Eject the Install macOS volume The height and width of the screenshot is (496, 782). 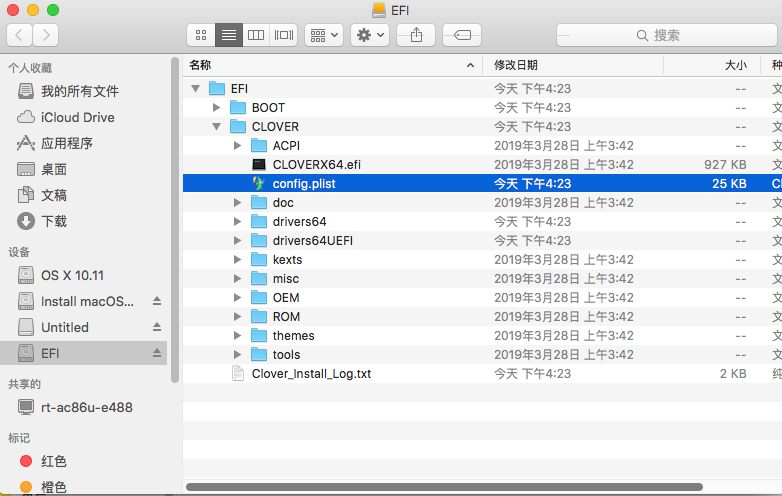[x=157, y=301]
